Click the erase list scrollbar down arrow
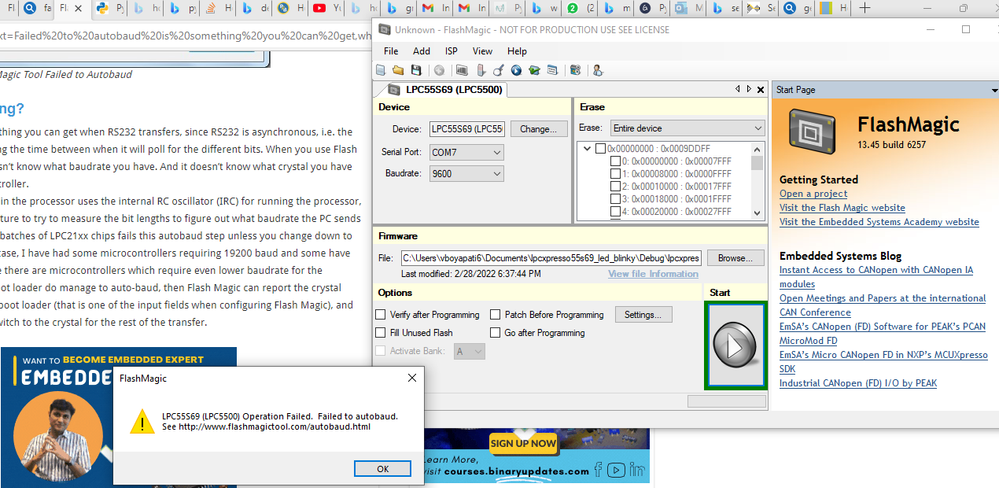Image resolution: width=999 pixels, height=488 pixels. click(757, 213)
